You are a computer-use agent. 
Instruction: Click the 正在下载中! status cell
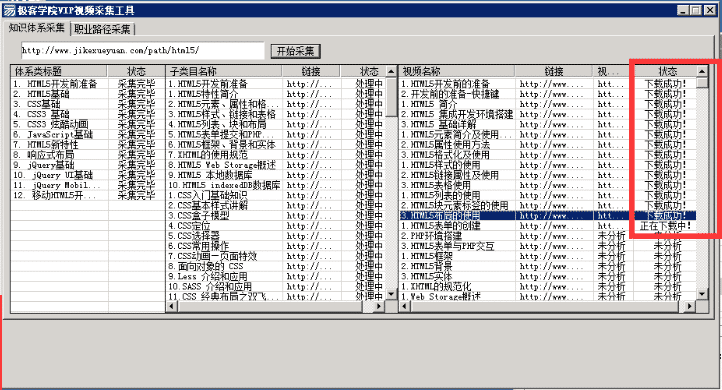tap(665, 226)
